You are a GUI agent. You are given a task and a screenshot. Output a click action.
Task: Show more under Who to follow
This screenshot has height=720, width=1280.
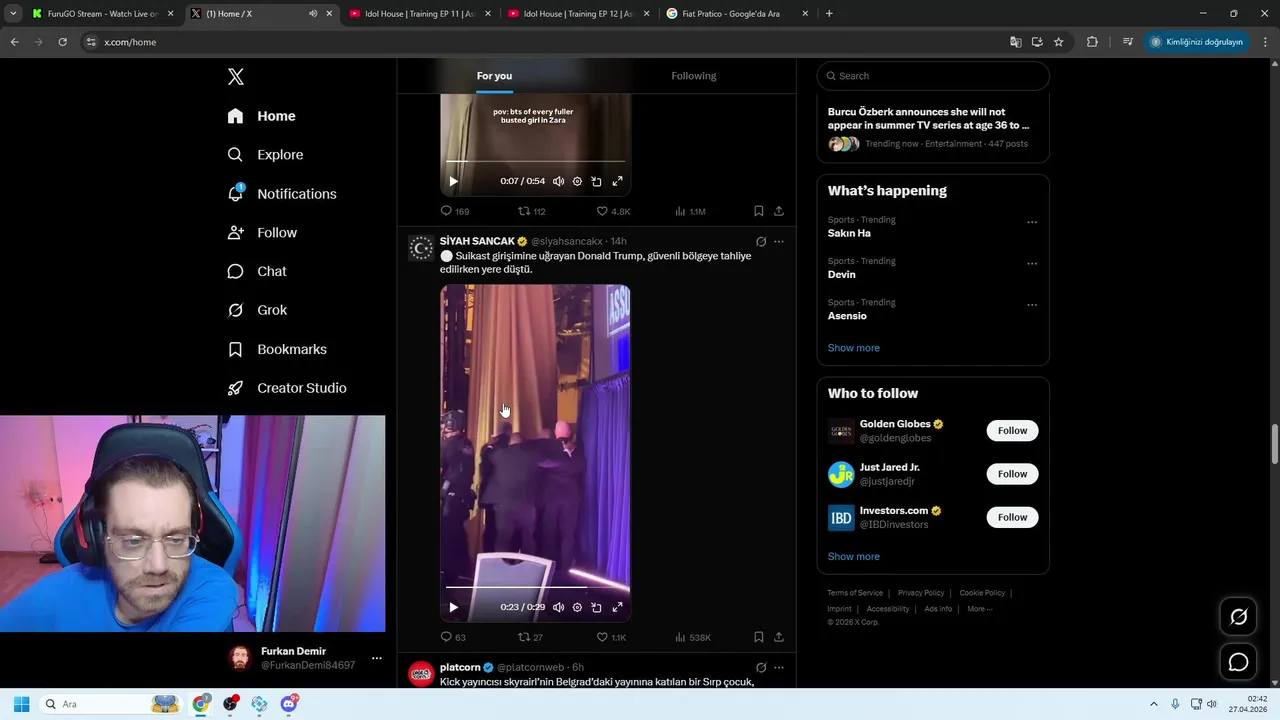point(853,556)
